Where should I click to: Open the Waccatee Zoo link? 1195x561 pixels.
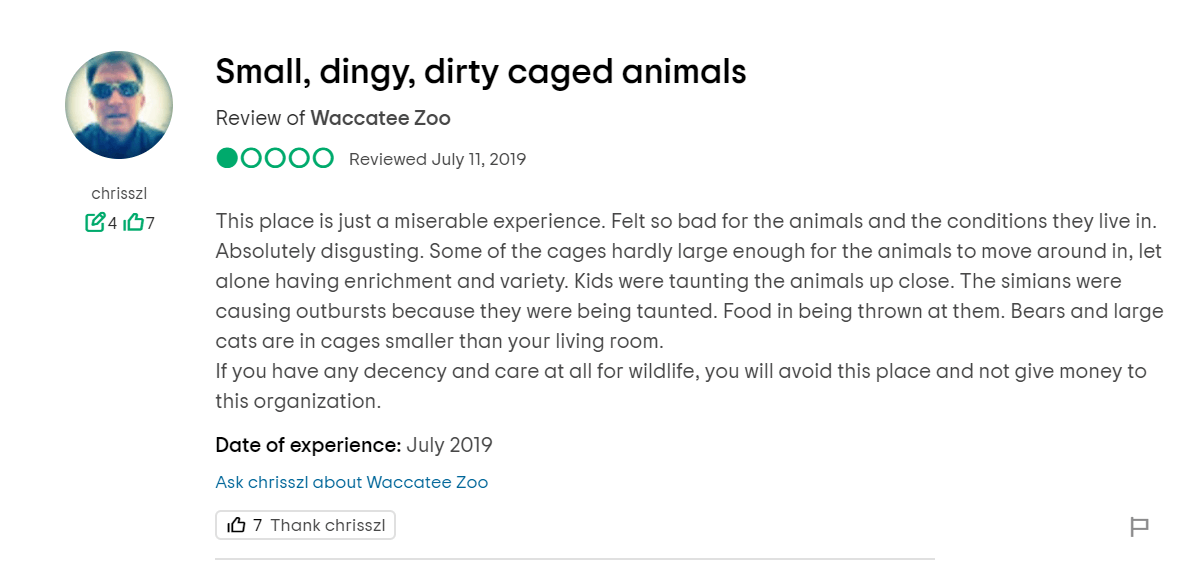point(380,118)
